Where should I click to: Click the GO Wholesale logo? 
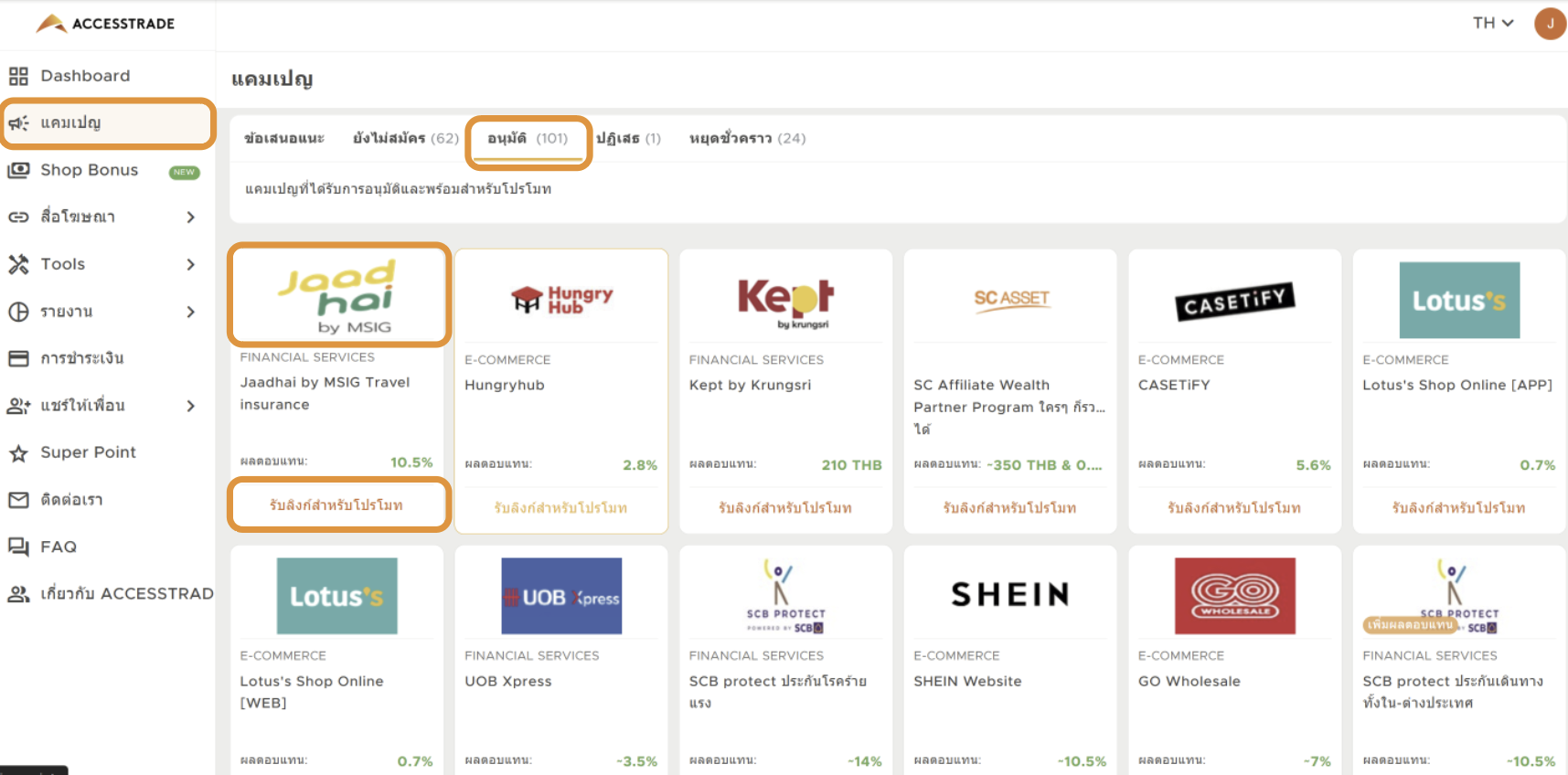tap(1235, 596)
